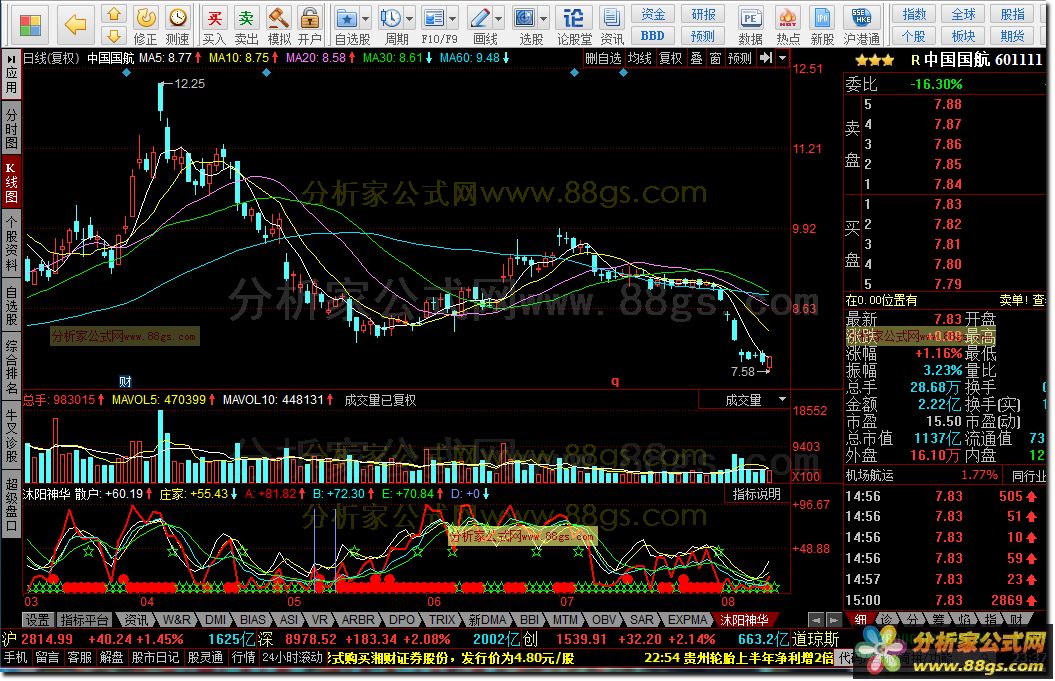
Task: Expand the 周期 dropdown arrow
Action: (x=410, y=19)
